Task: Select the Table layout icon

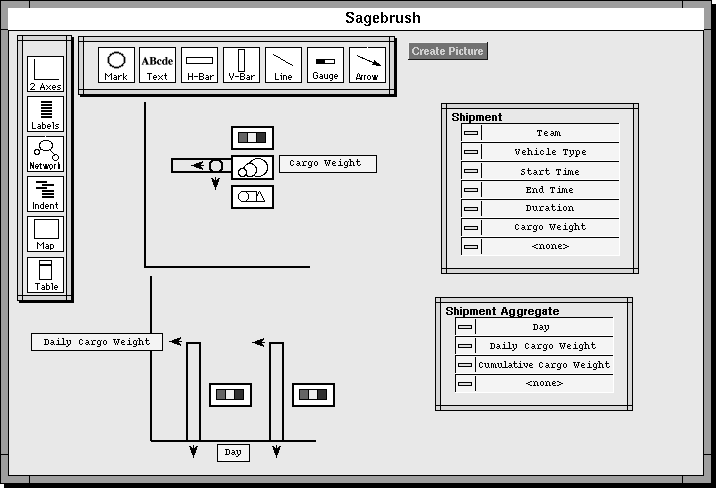Action: [x=45, y=274]
